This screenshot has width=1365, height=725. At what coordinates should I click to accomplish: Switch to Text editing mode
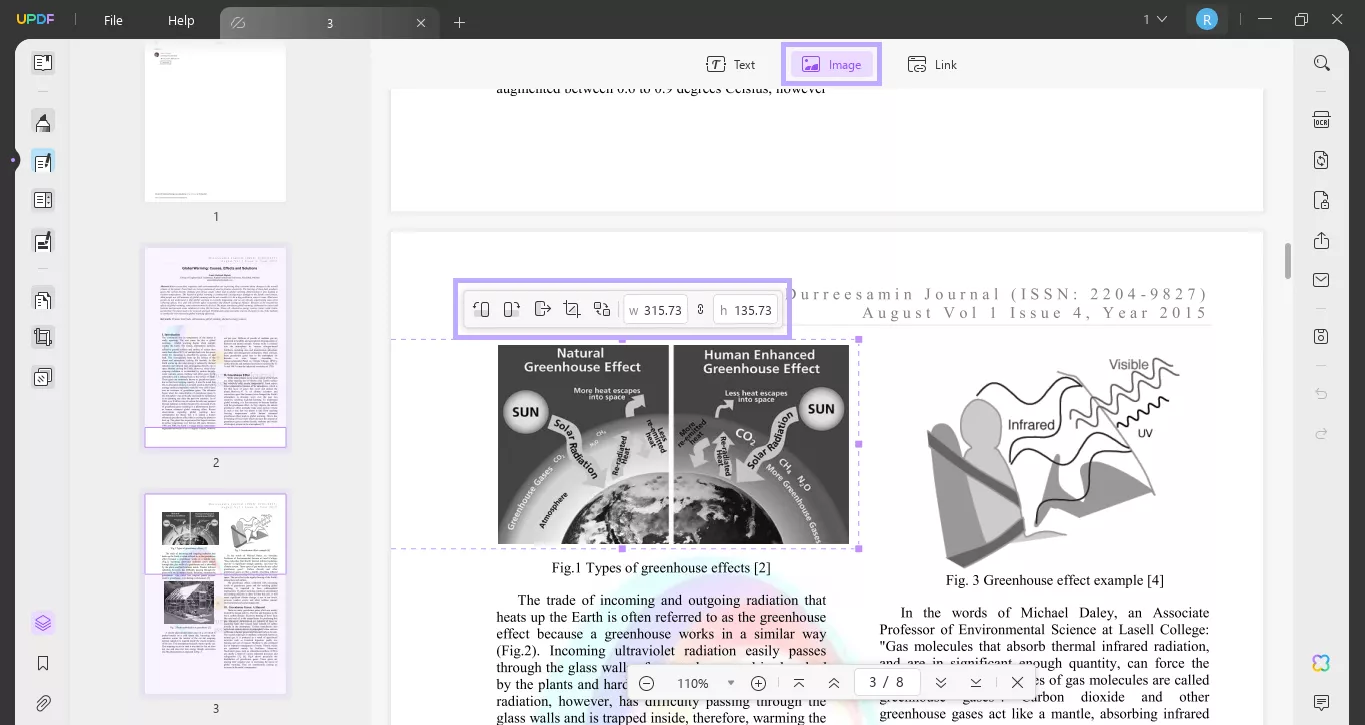[731, 65]
